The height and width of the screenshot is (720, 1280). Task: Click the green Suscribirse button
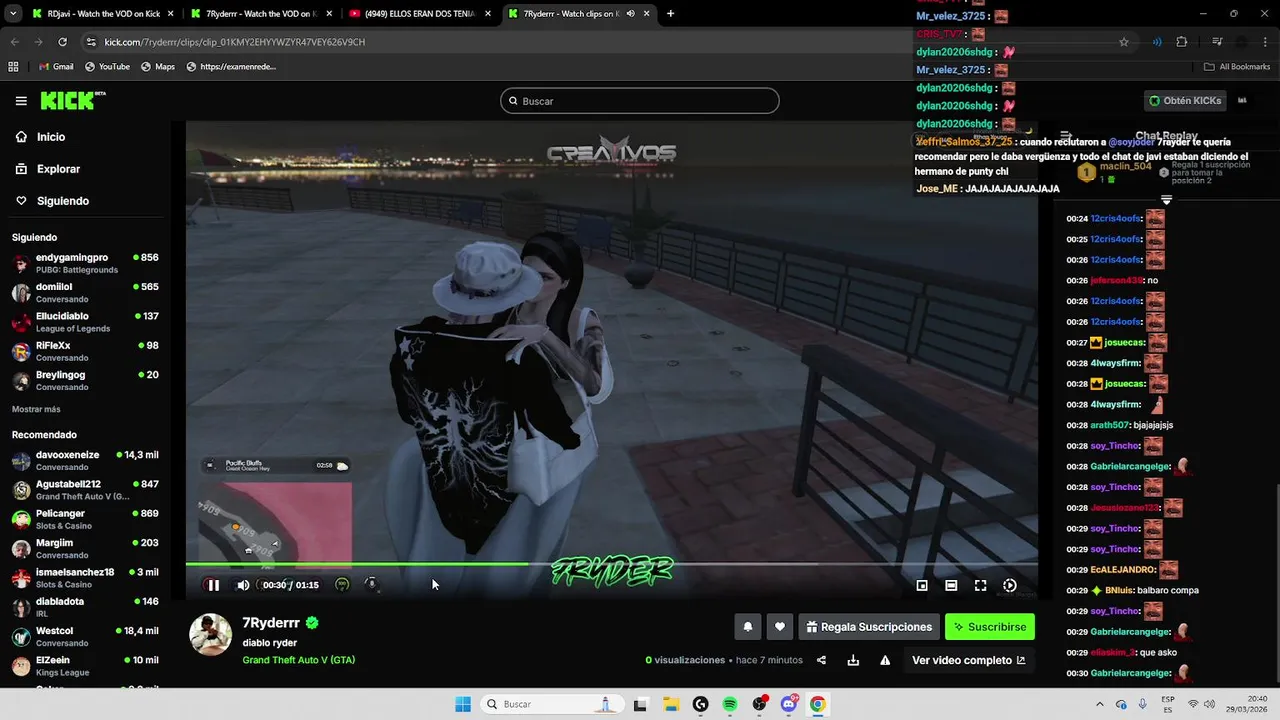(x=990, y=627)
